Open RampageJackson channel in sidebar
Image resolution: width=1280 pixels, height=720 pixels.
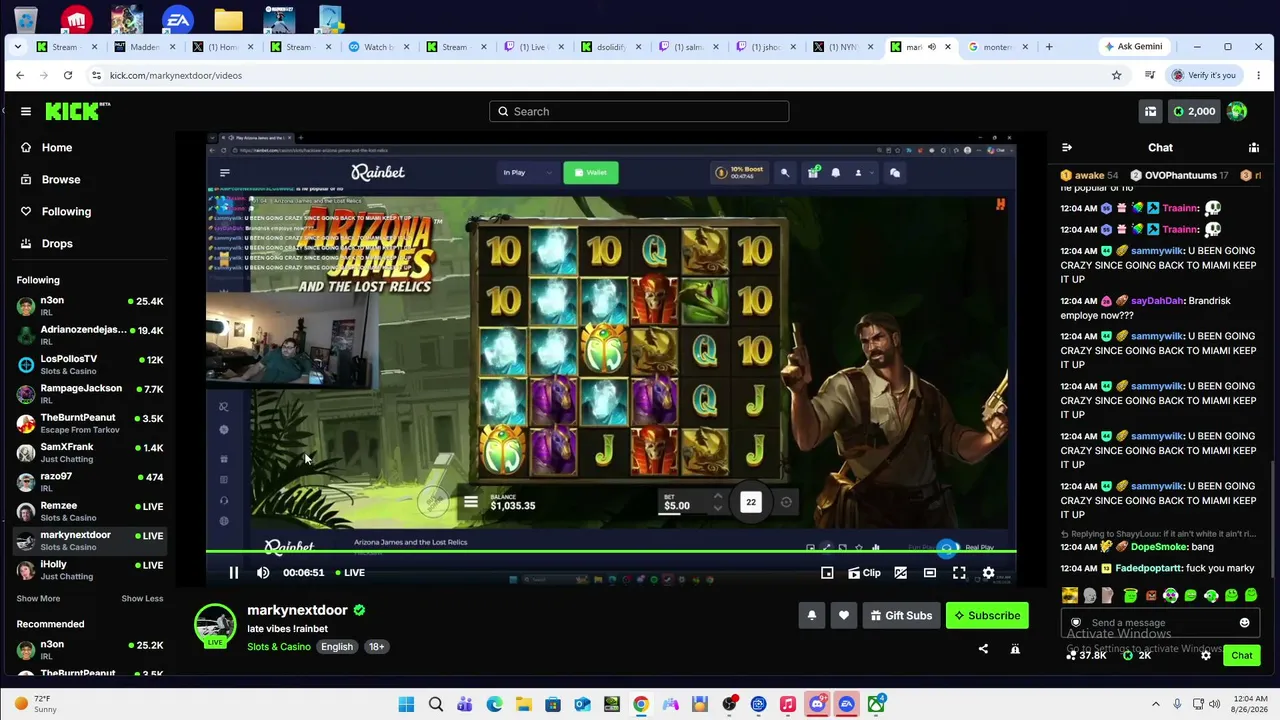coord(89,394)
